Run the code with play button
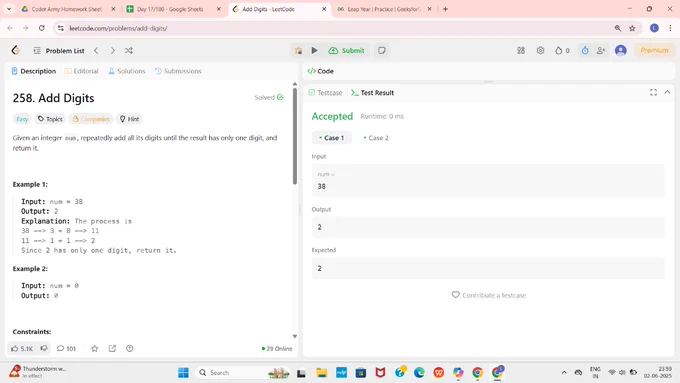The height and width of the screenshot is (383, 680). 314,50
